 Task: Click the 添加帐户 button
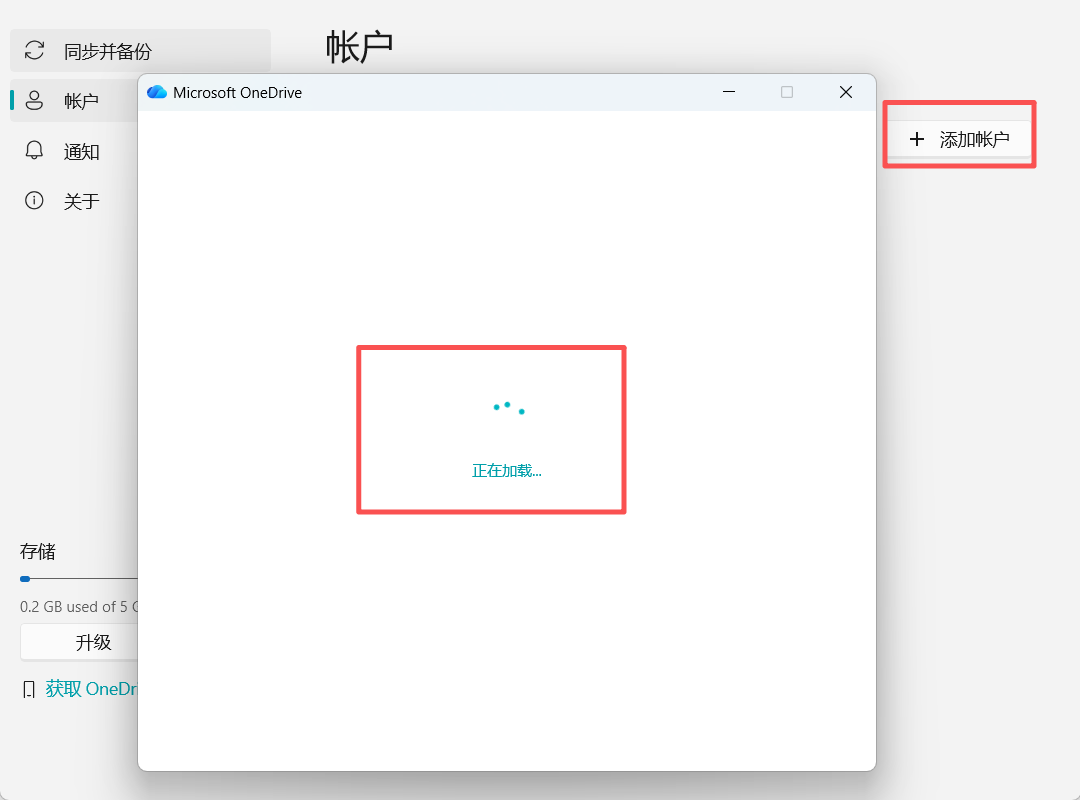click(x=959, y=139)
